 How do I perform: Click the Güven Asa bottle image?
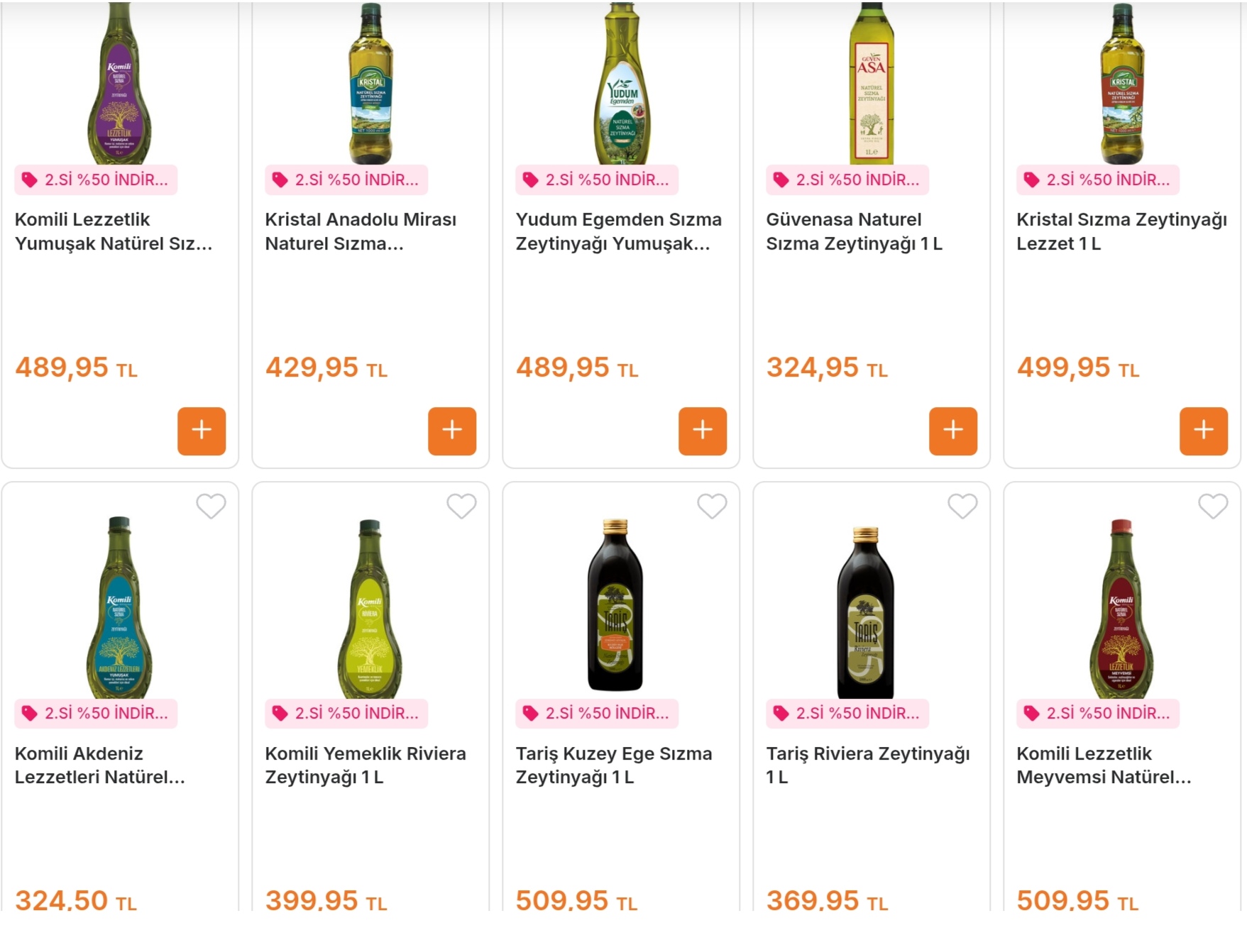(872, 85)
